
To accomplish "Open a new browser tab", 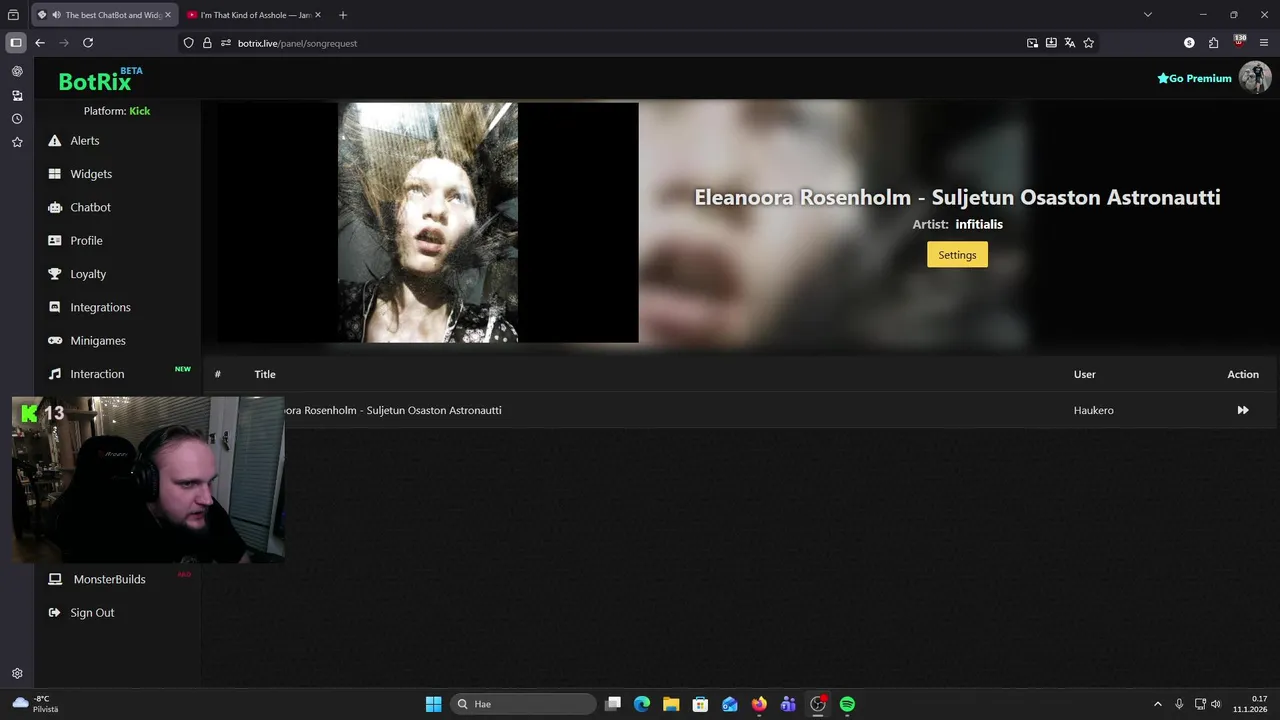I will click(343, 15).
